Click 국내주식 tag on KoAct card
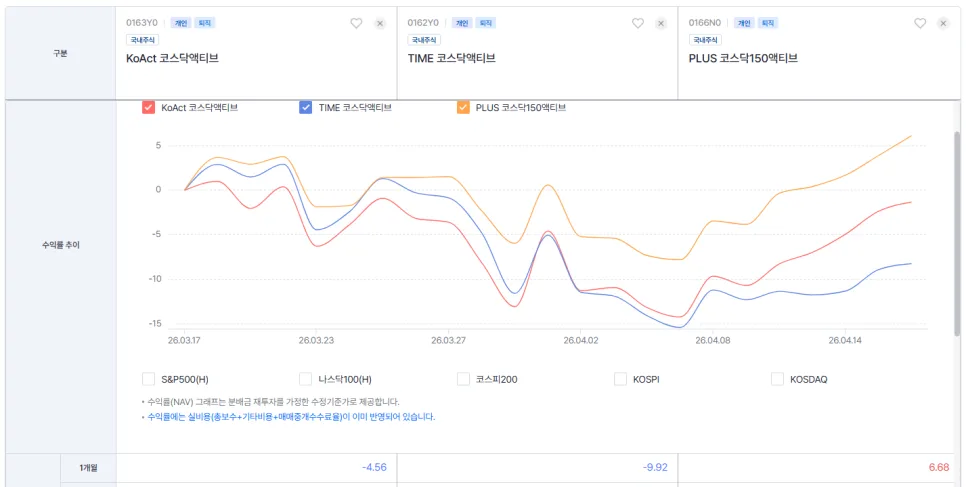The height and width of the screenshot is (487, 966). (142, 40)
